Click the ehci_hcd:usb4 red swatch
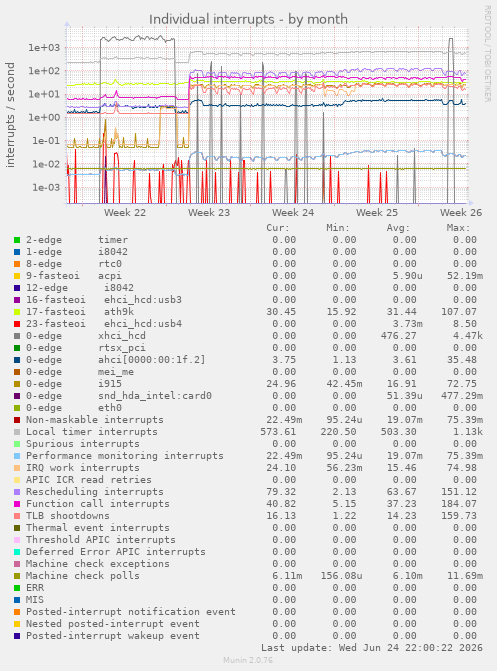The width and height of the screenshot is (497, 671). click(x=17, y=324)
